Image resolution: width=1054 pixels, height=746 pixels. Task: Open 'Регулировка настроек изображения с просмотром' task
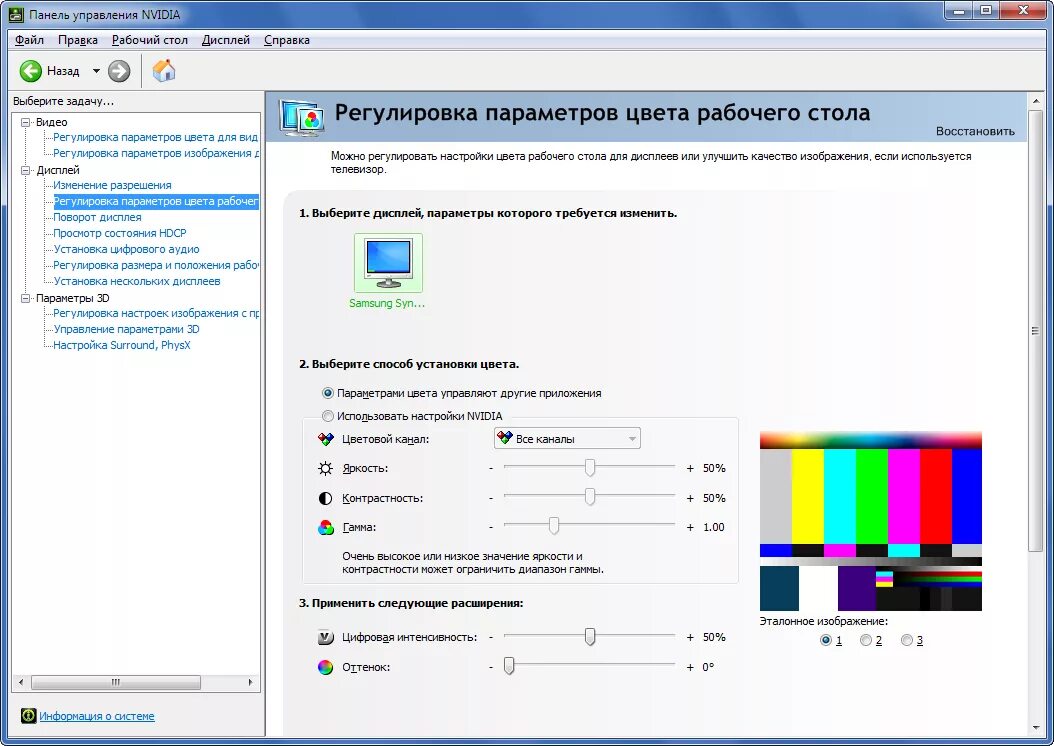point(156,313)
